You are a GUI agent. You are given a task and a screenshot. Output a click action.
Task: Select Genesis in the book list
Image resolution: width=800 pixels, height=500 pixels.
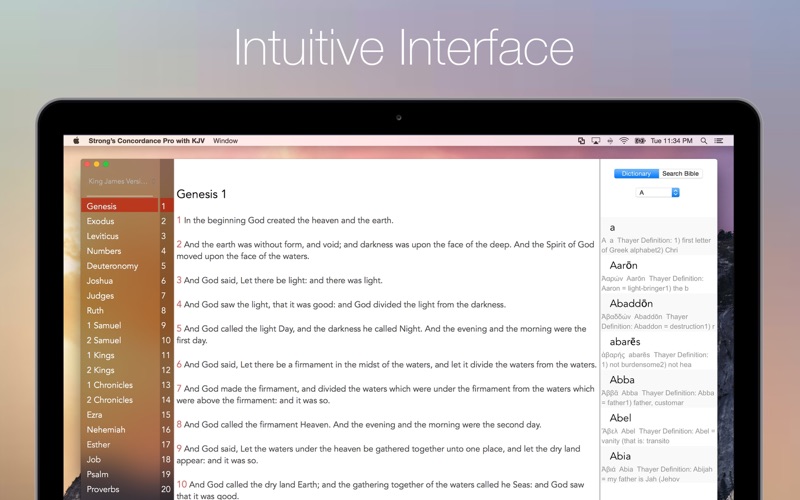coord(120,206)
